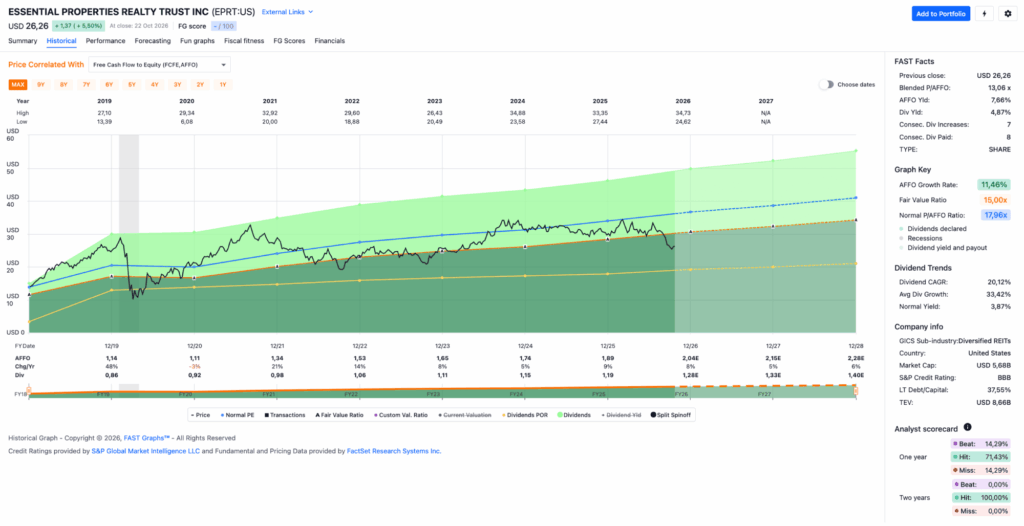The height and width of the screenshot is (526, 1024).
Task: Click the 2024 High value 34,88
Action: pos(519,113)
